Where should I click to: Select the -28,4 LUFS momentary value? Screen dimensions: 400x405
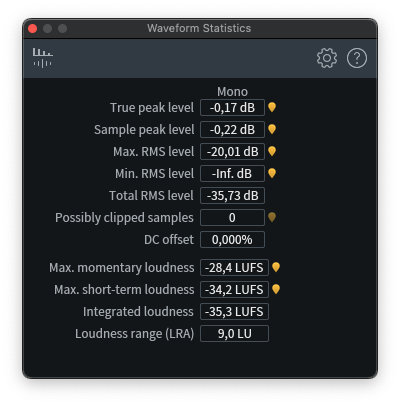coord(234,267)
